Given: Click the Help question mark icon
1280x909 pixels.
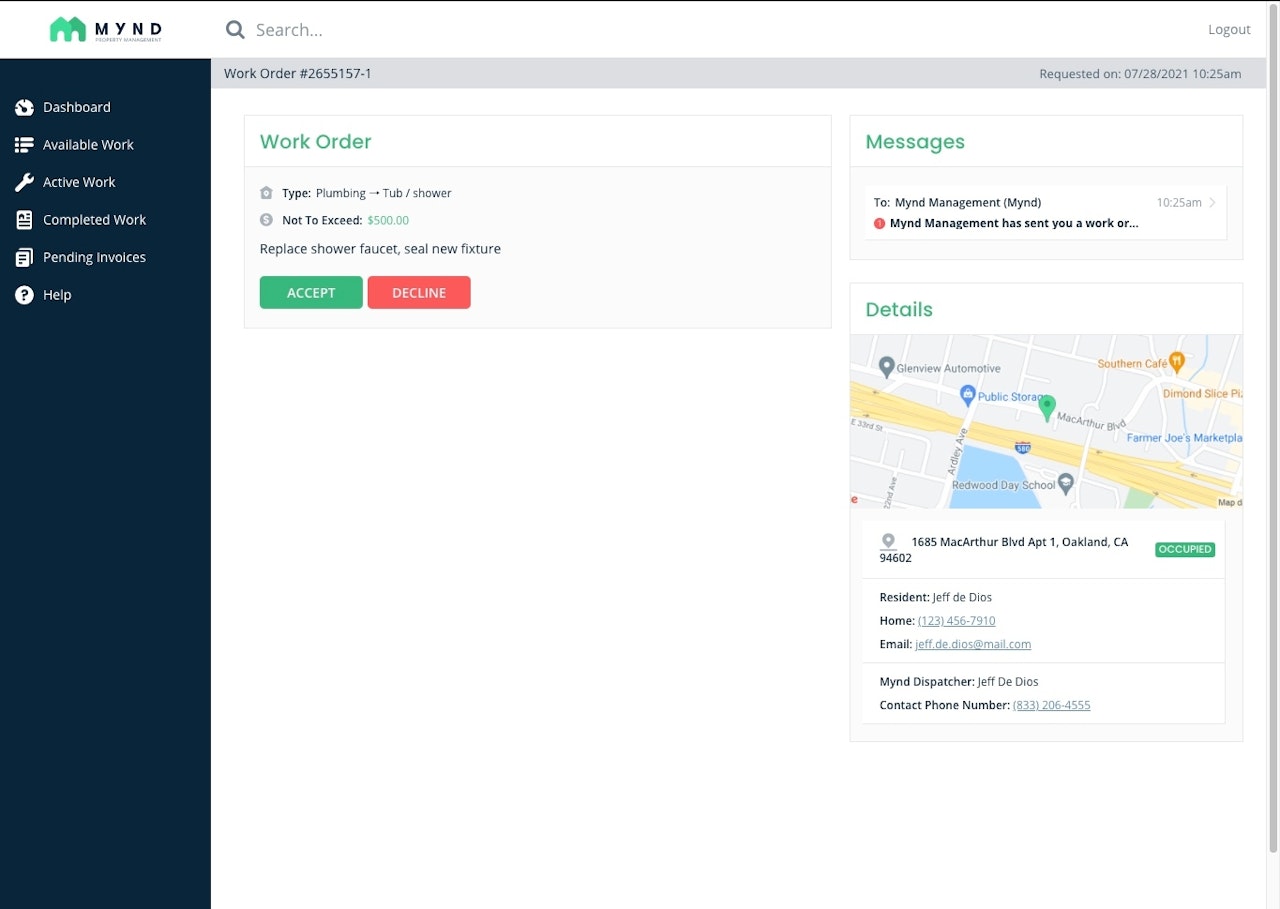Looking at the screenshot, I should pos(24,295).
